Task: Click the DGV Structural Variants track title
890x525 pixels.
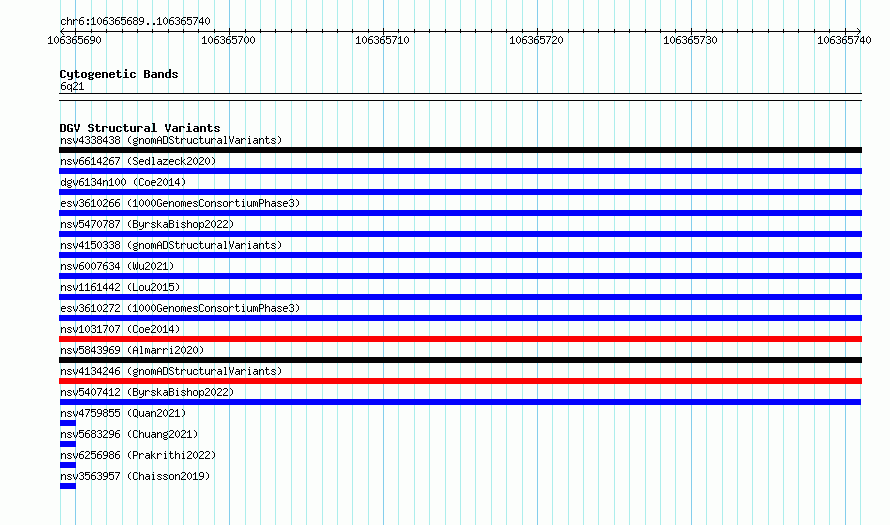Action: click(140, 128)
